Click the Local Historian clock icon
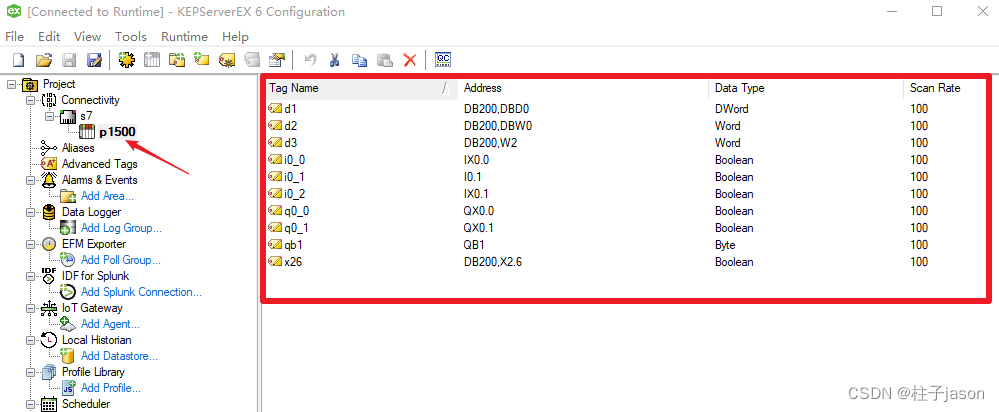The width and height of the screenshot is (999, 412). point(48,340)
